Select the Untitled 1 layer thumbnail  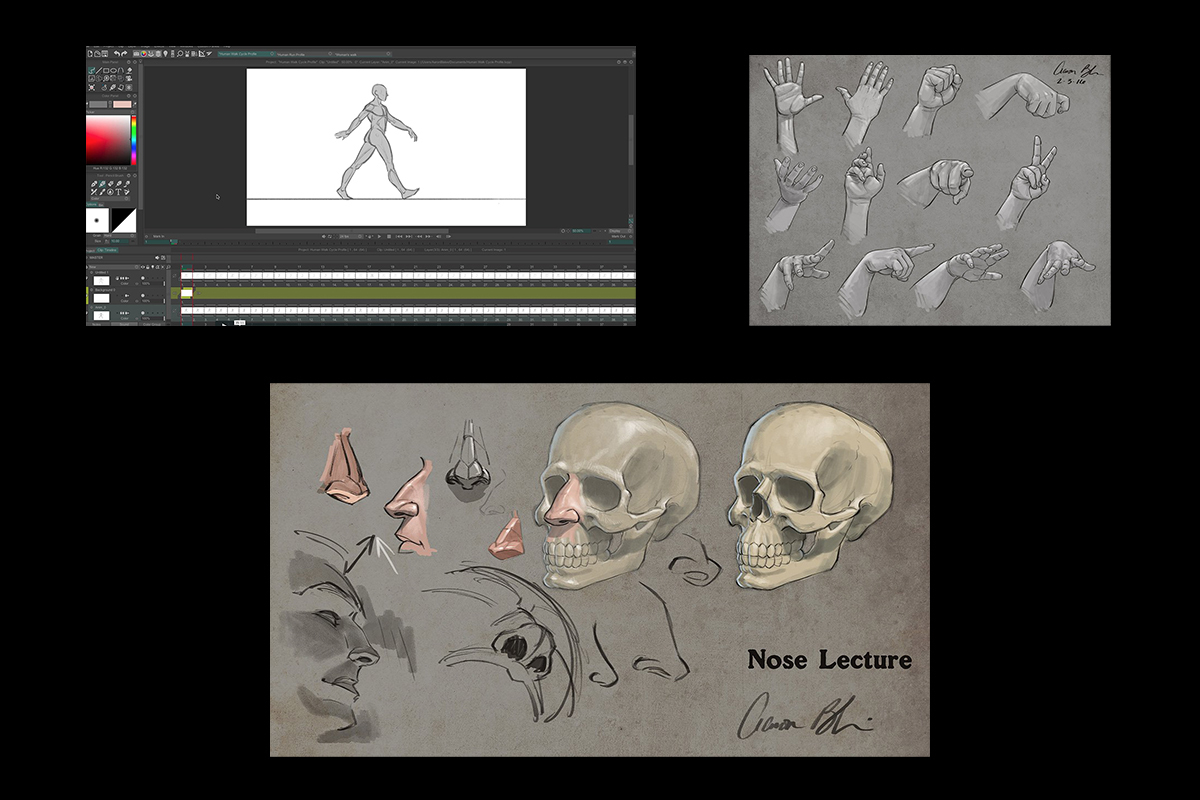101,281
